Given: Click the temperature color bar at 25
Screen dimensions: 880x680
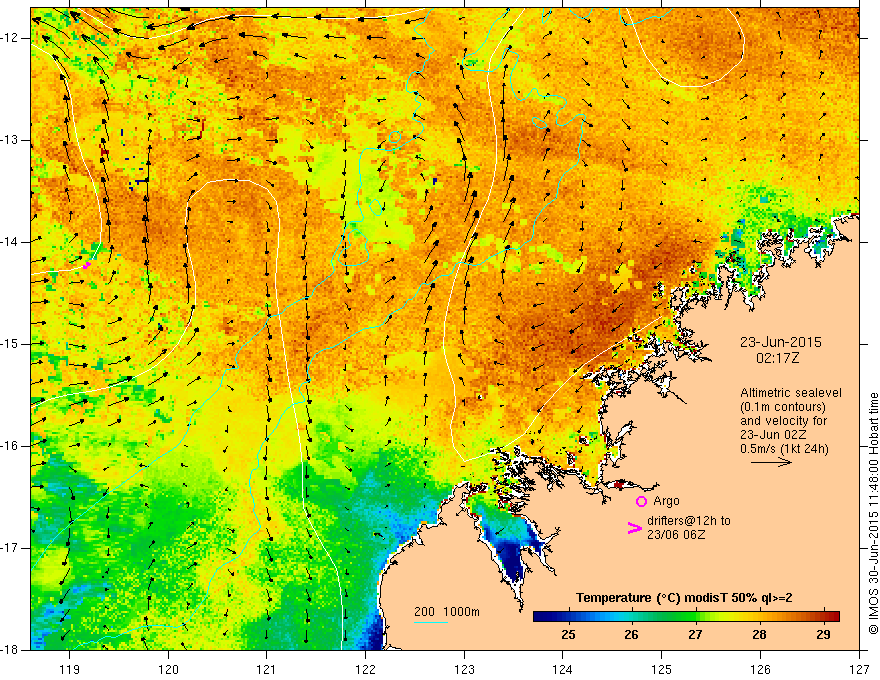Looking at the screenshot, I should tap(569, 617).
